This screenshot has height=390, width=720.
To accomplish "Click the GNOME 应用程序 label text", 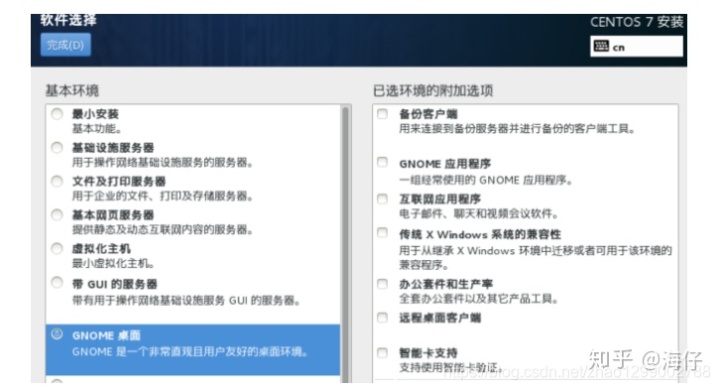I will (445, 164).
